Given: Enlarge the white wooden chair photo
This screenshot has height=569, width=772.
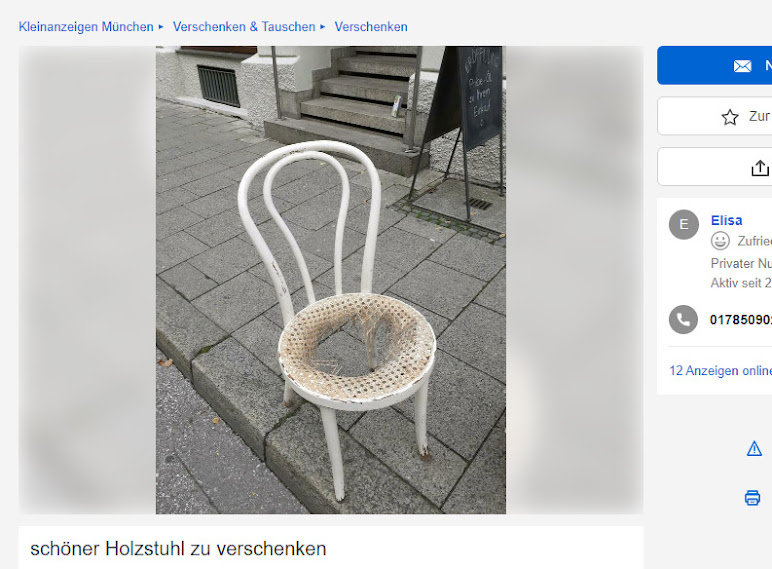Looking at the screenshot, I should point(331,280).
